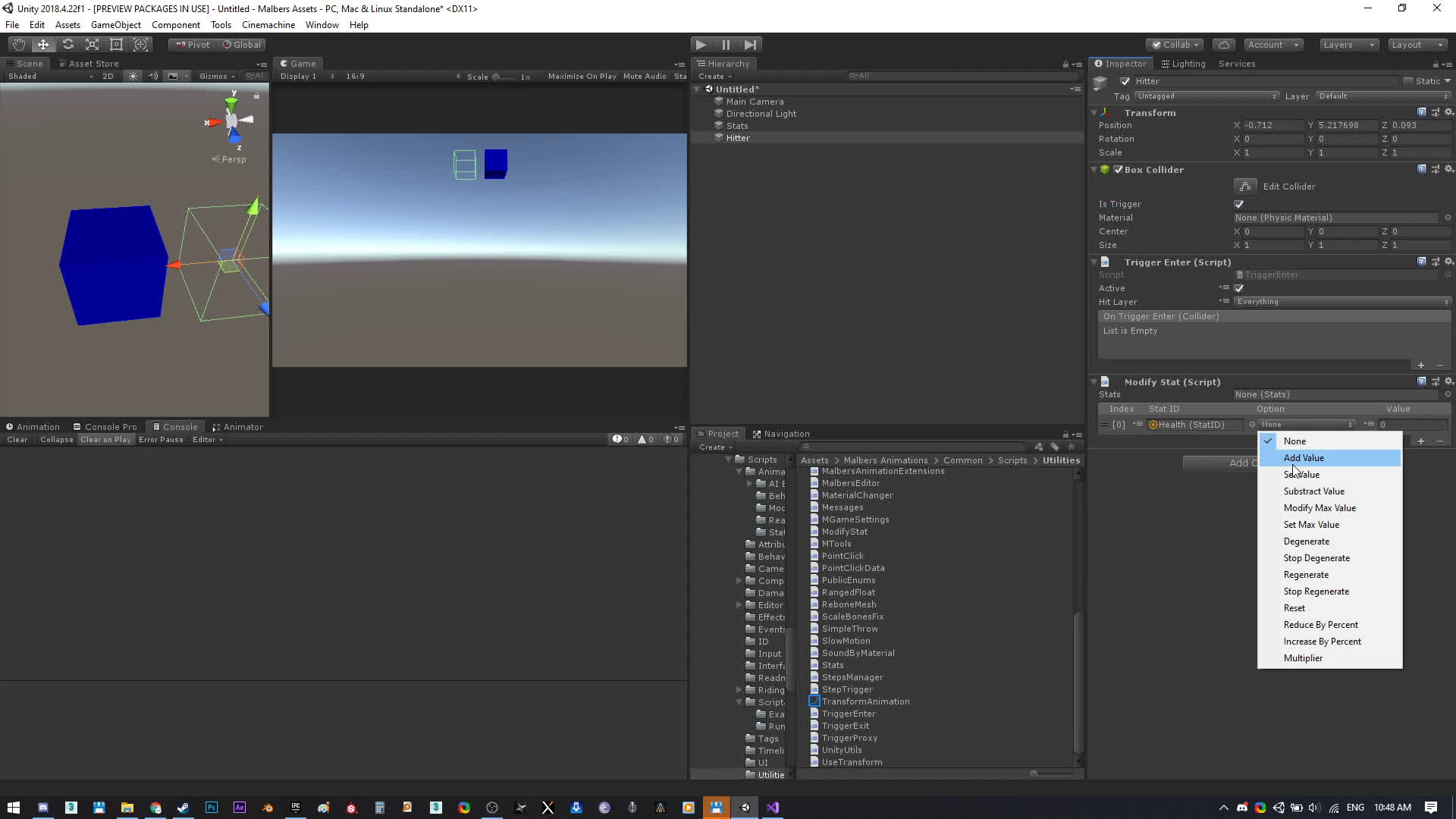The image size is (1456, 819).
Task: Uncheck the Is Trigger checkbox
Action: tap(1239, 204)
